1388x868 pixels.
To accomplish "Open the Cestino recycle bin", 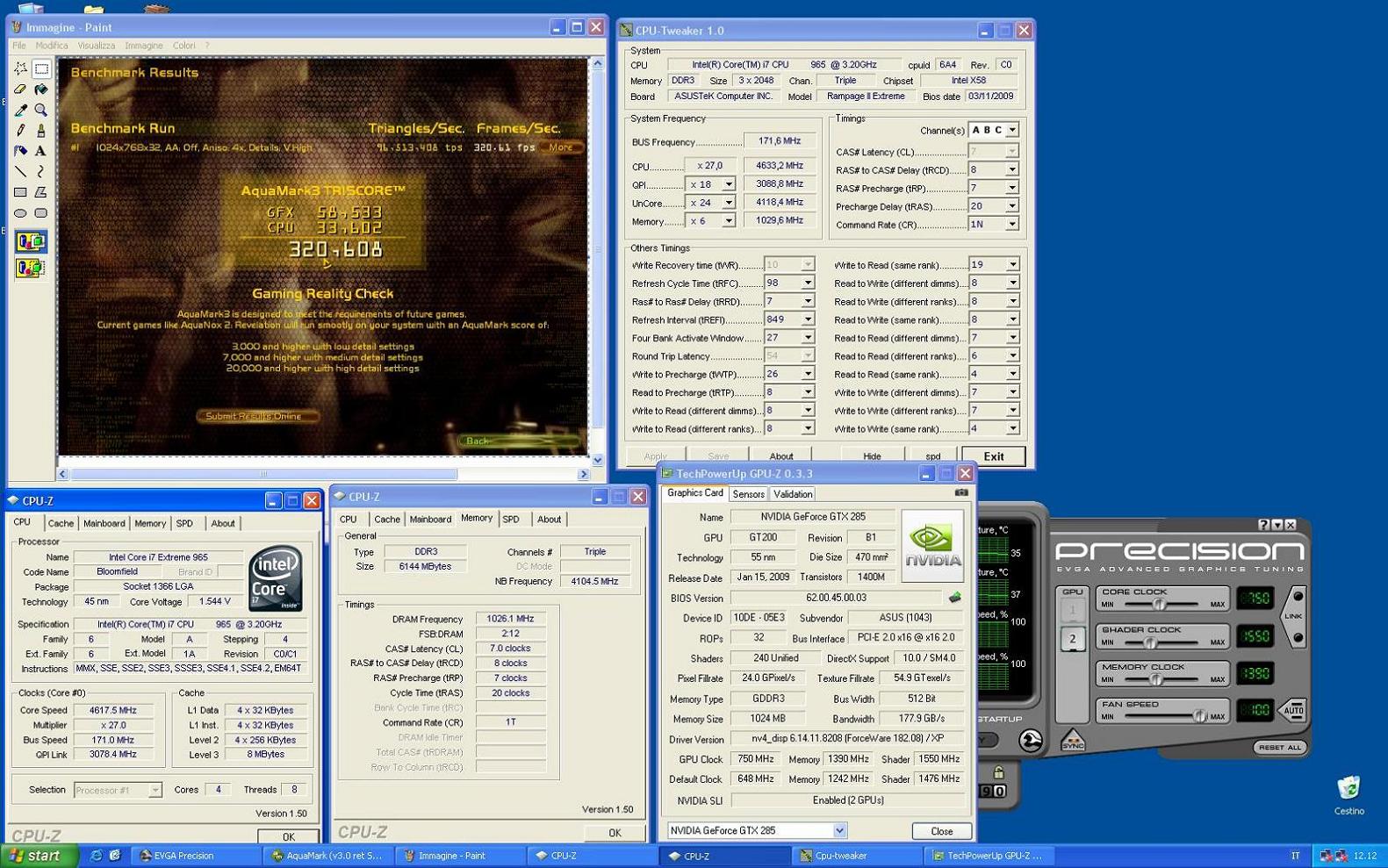I will pos(1348,794).
